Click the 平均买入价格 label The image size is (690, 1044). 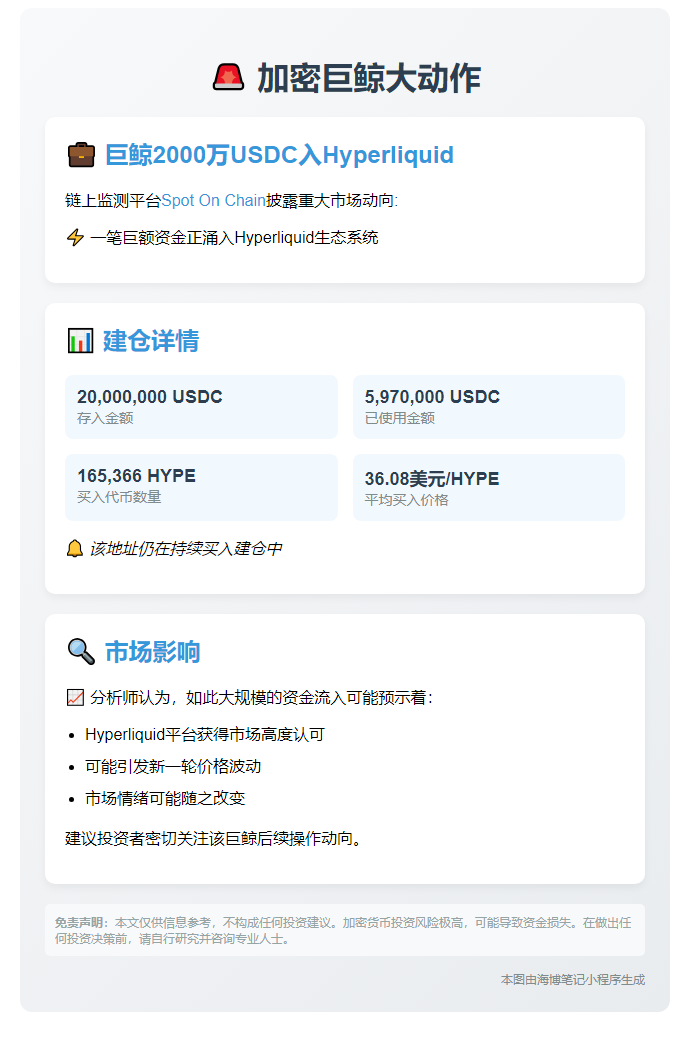tap(407, 500)
